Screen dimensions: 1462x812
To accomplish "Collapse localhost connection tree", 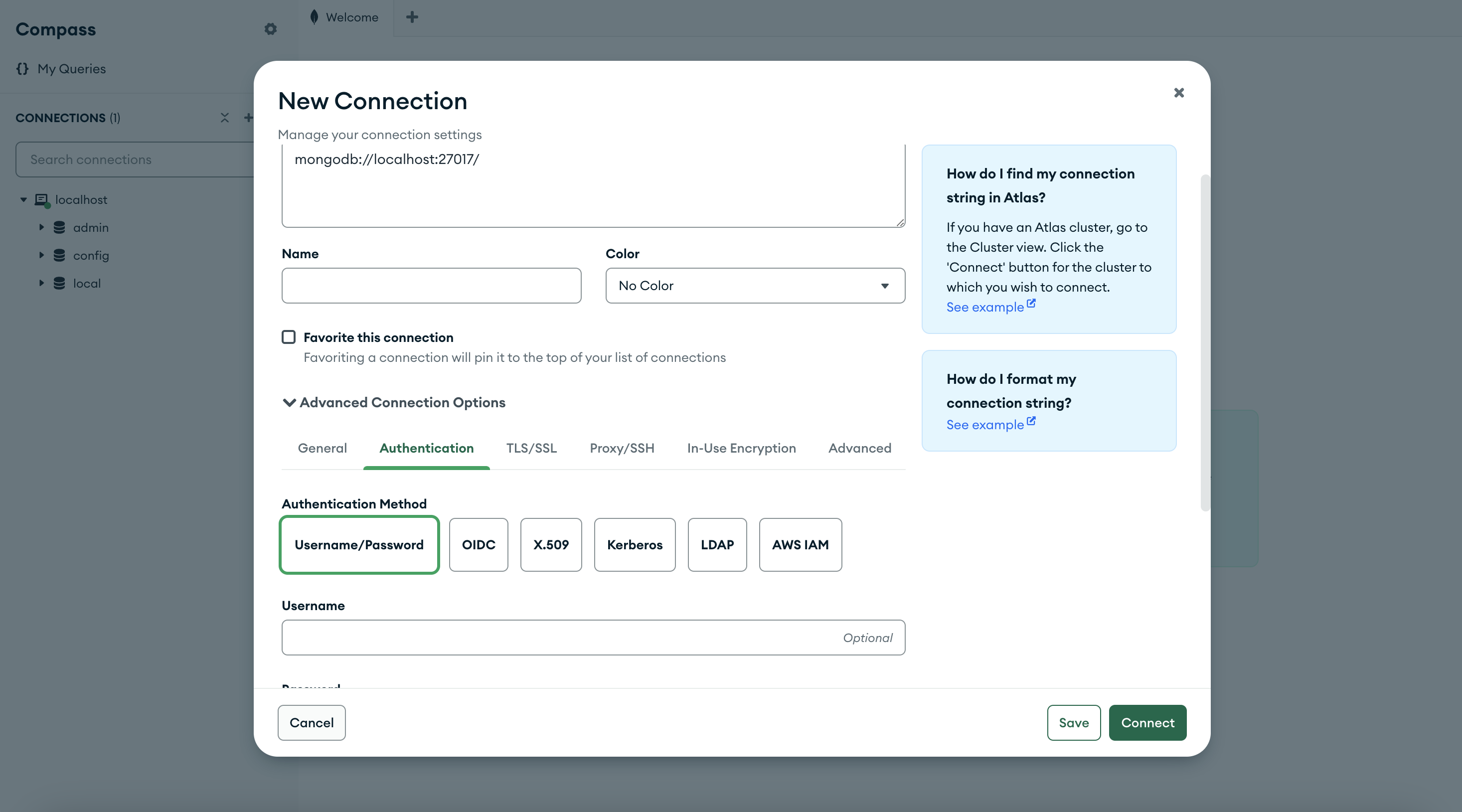I will 23,200.
